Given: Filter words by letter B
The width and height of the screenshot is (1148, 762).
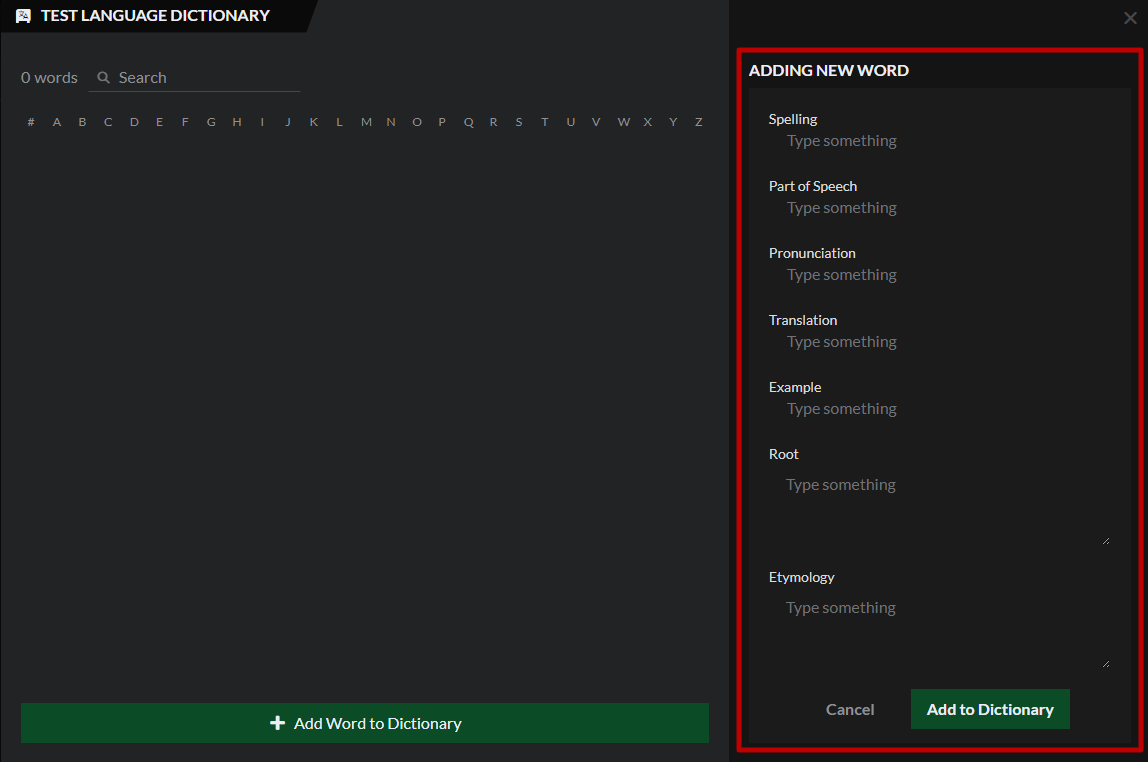Looking at the screenshot, I should tap(82, 122).
